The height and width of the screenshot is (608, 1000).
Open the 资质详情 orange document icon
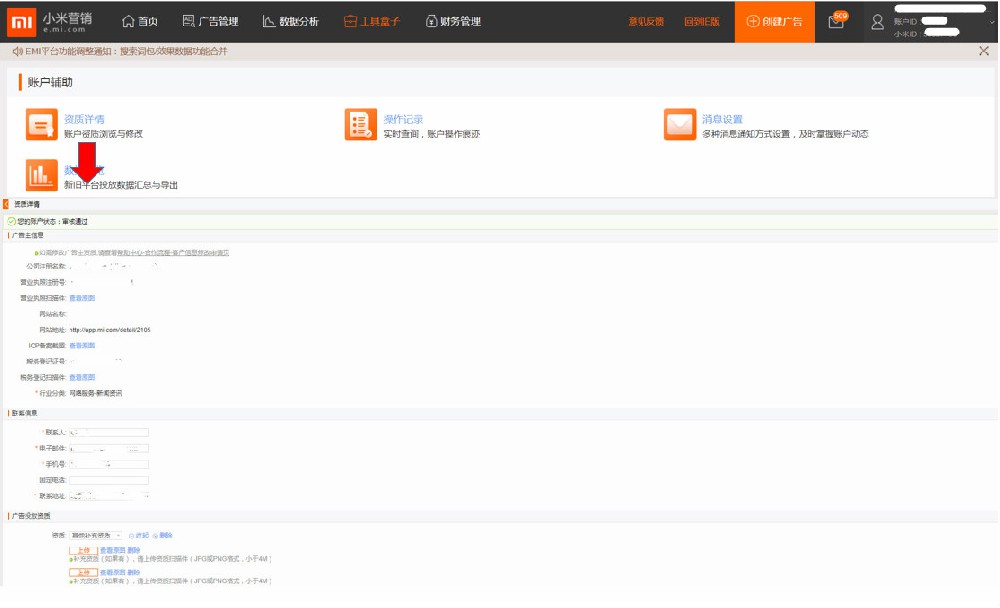pos(42,125)
